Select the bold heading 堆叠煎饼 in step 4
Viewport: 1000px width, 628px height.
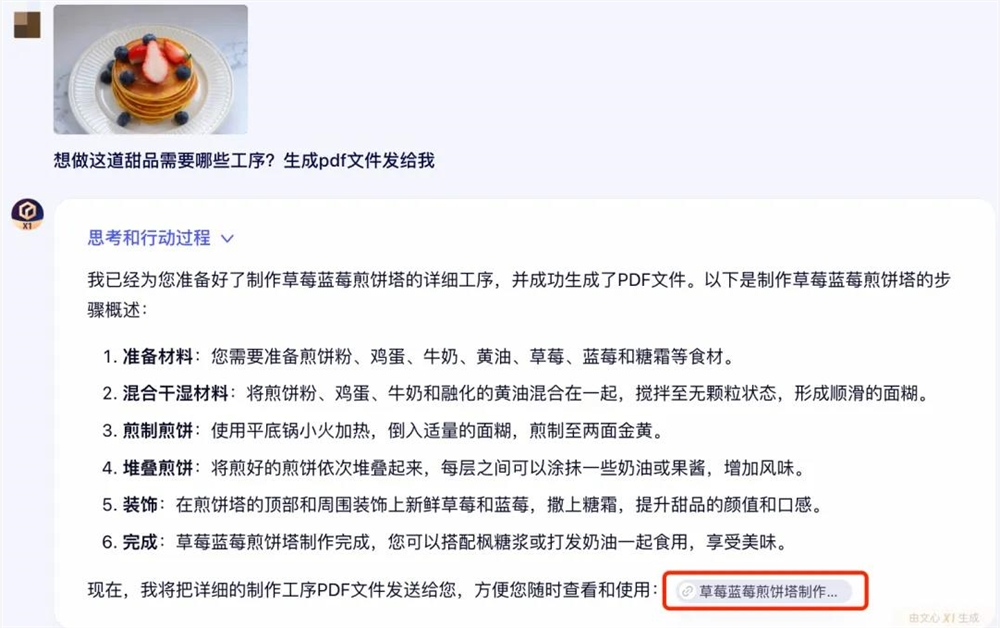tap(158, 468)
